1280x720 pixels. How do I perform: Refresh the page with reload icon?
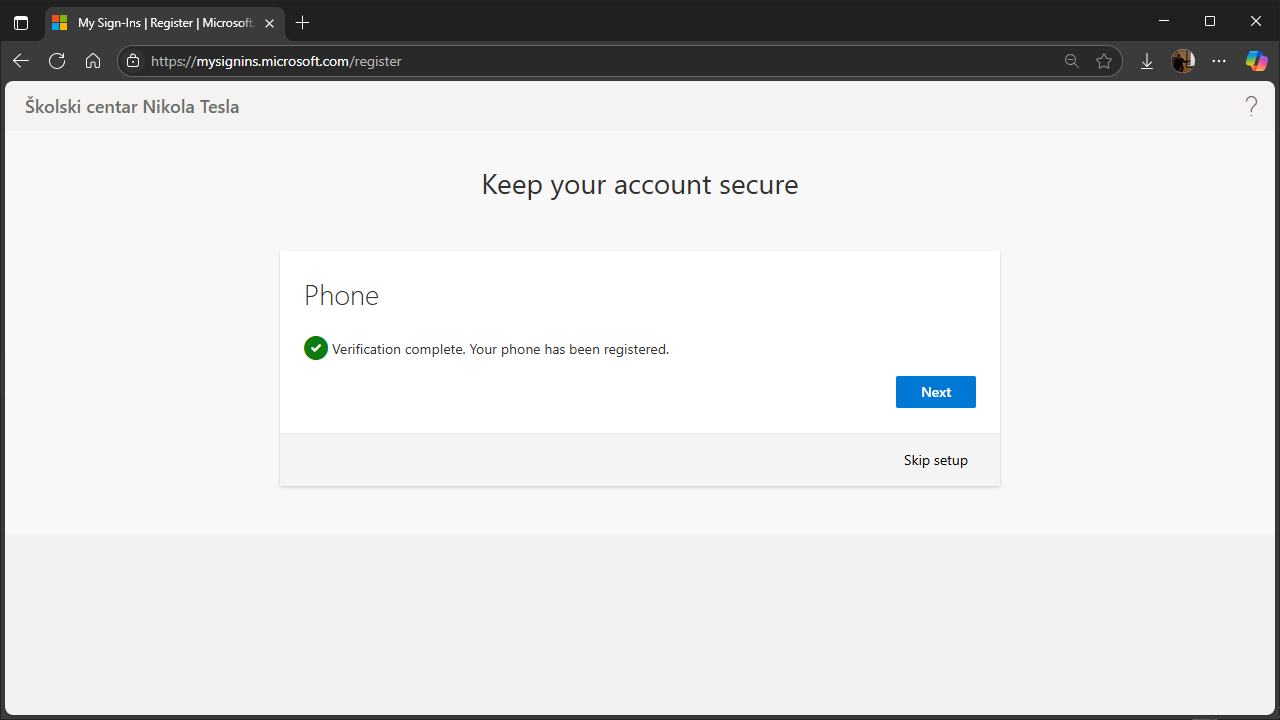(57, 61)
